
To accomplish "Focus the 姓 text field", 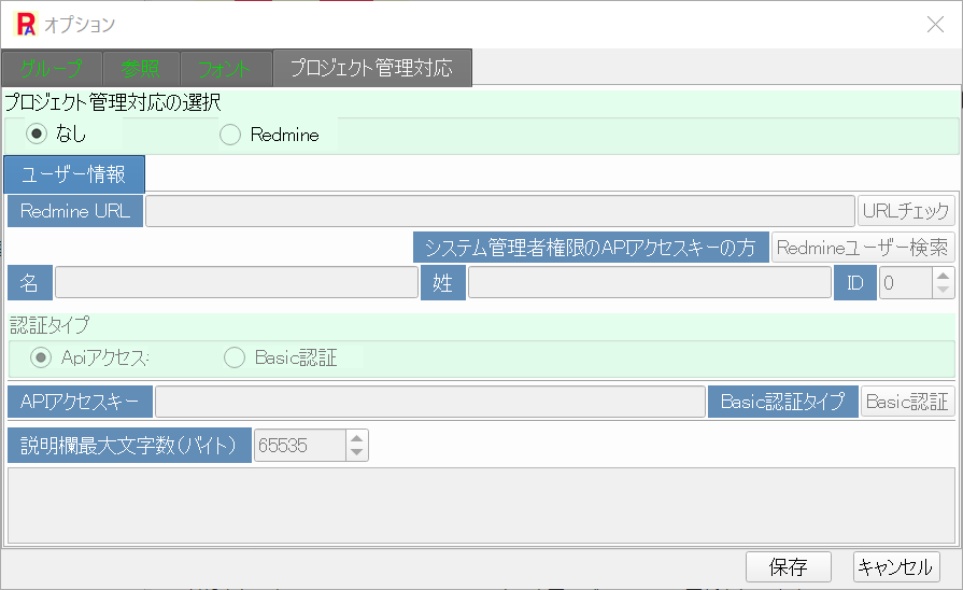I will (649, 282).
